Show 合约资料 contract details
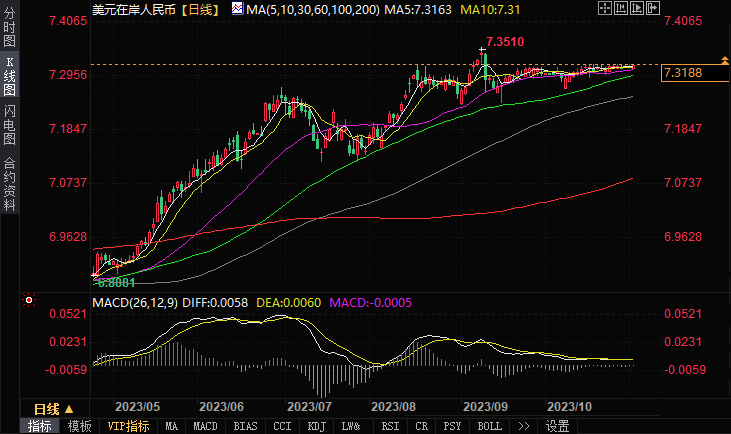Screen dimensions: 731x434 (x=9, y=184)
